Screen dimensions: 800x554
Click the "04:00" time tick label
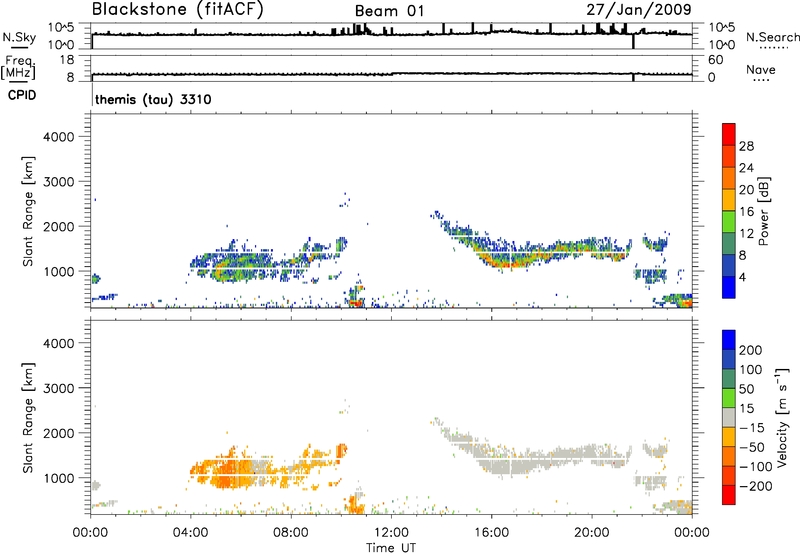point(190,533)
